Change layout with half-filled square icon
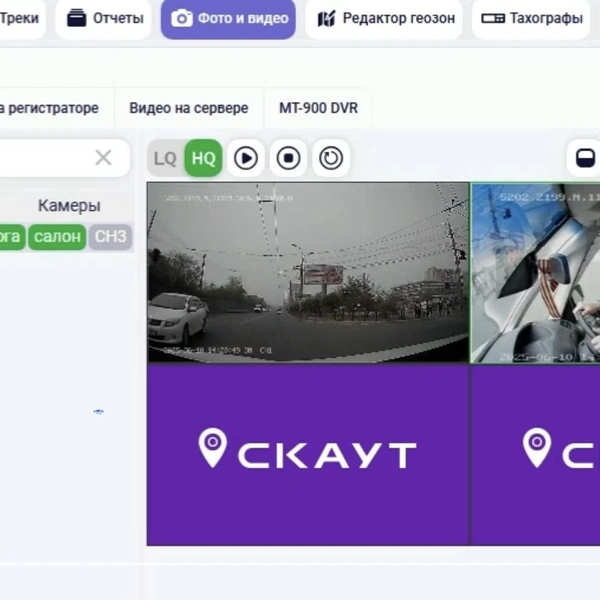The width and height of the screenshot is (600, 600). pyautogui.click(x=585, y=158)
